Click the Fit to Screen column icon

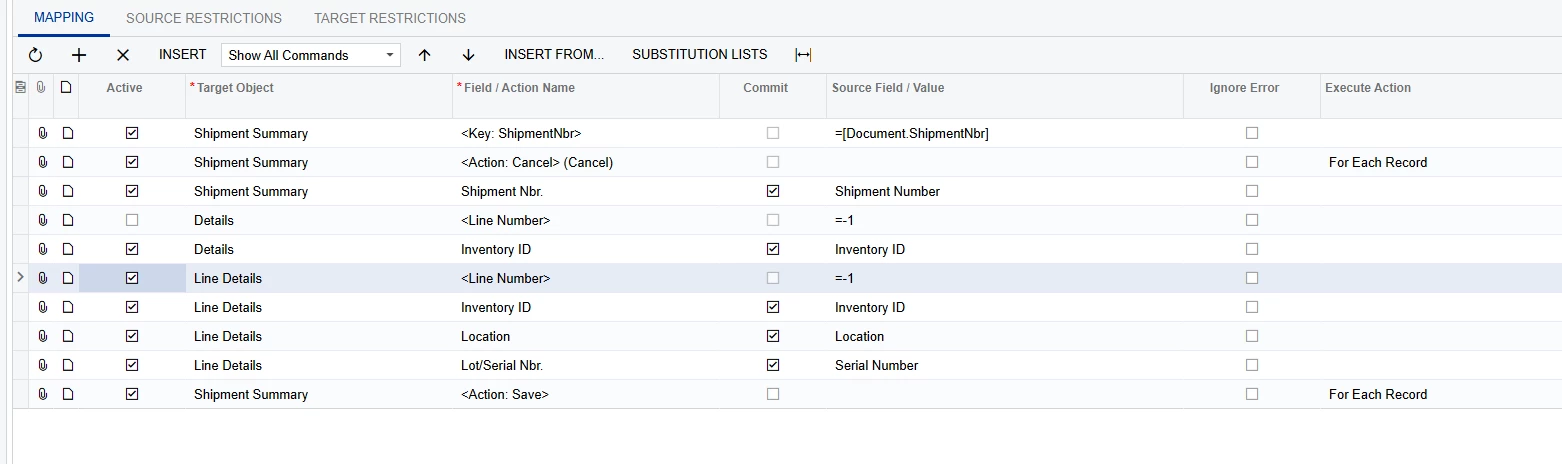[803, 55]
